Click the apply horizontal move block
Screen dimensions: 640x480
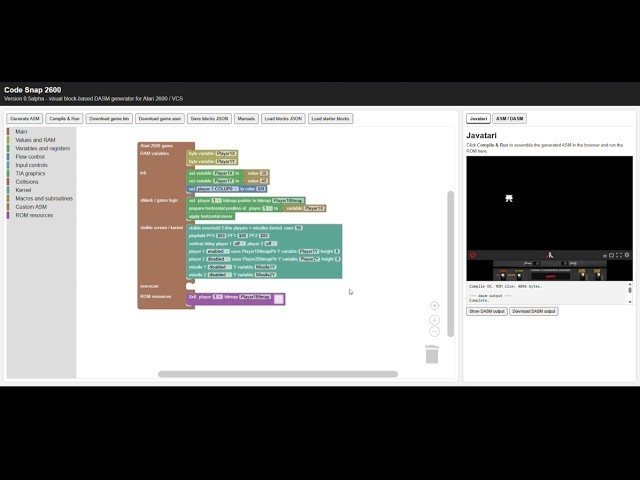point(211,216)
